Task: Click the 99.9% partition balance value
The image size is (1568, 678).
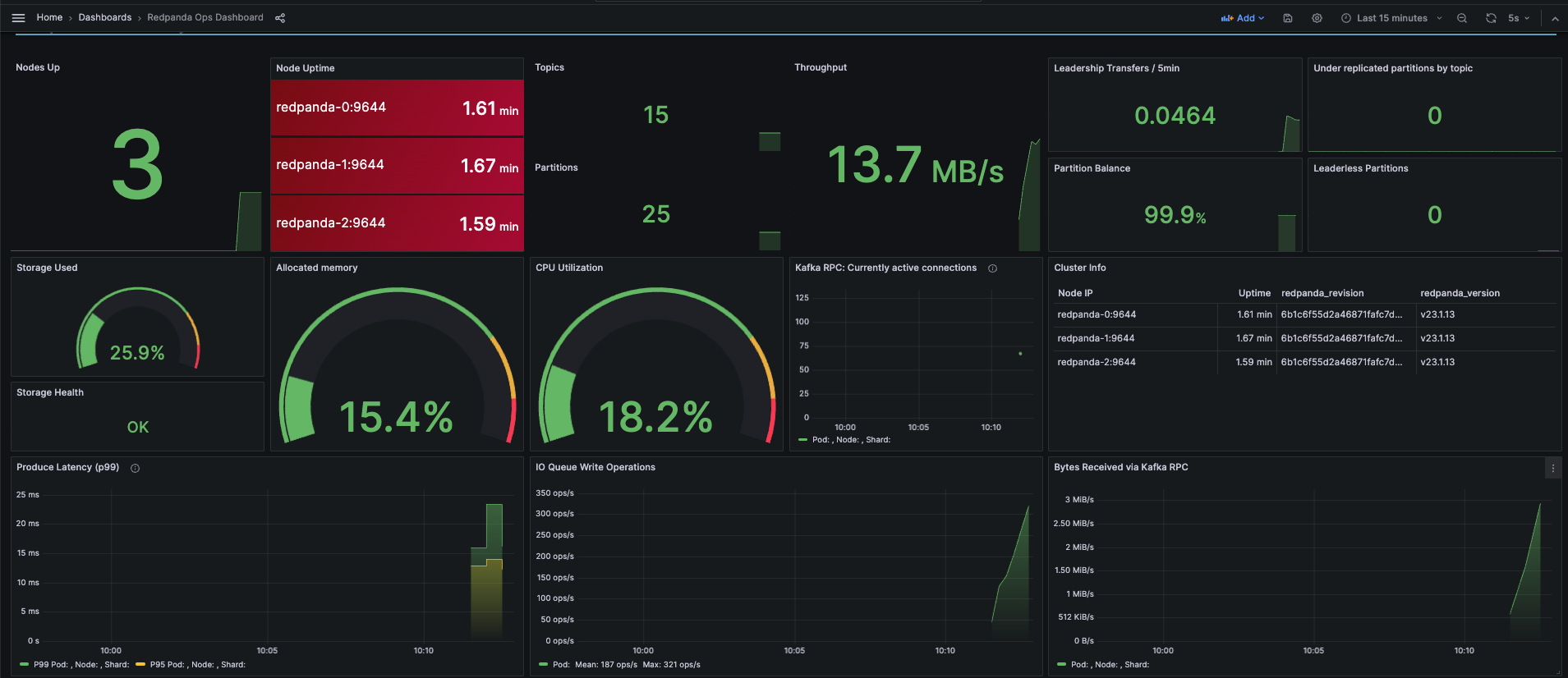Action: click(x=1175, y=215)
